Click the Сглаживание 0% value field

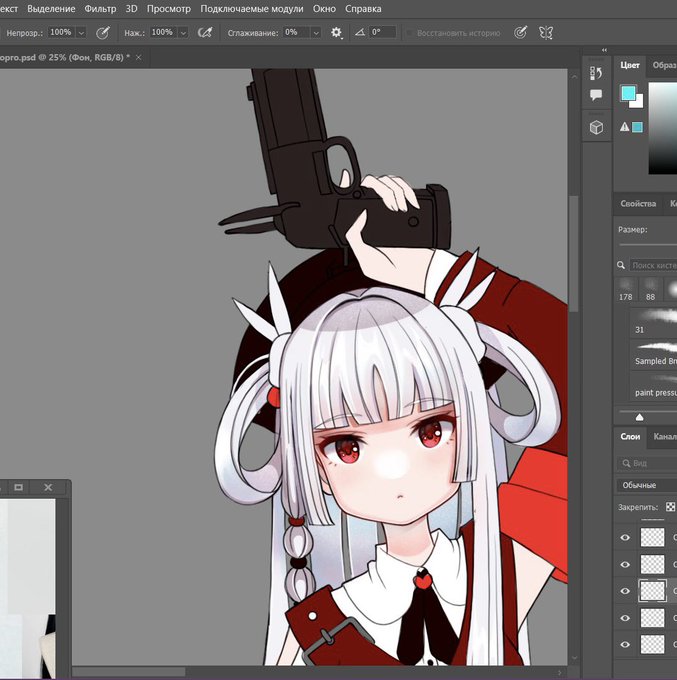[x=297, y=33]
